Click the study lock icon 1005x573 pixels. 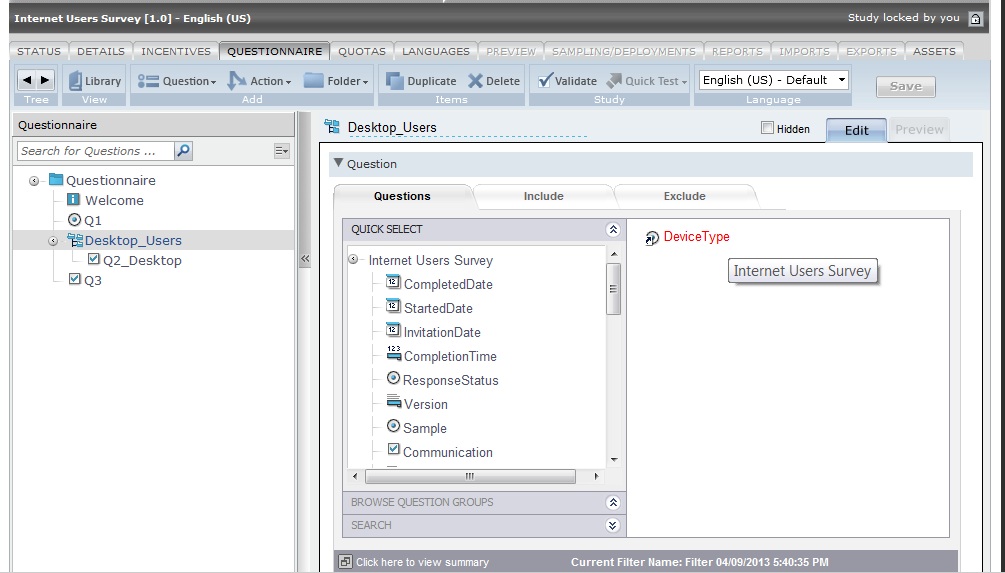[x=975, y=19]
